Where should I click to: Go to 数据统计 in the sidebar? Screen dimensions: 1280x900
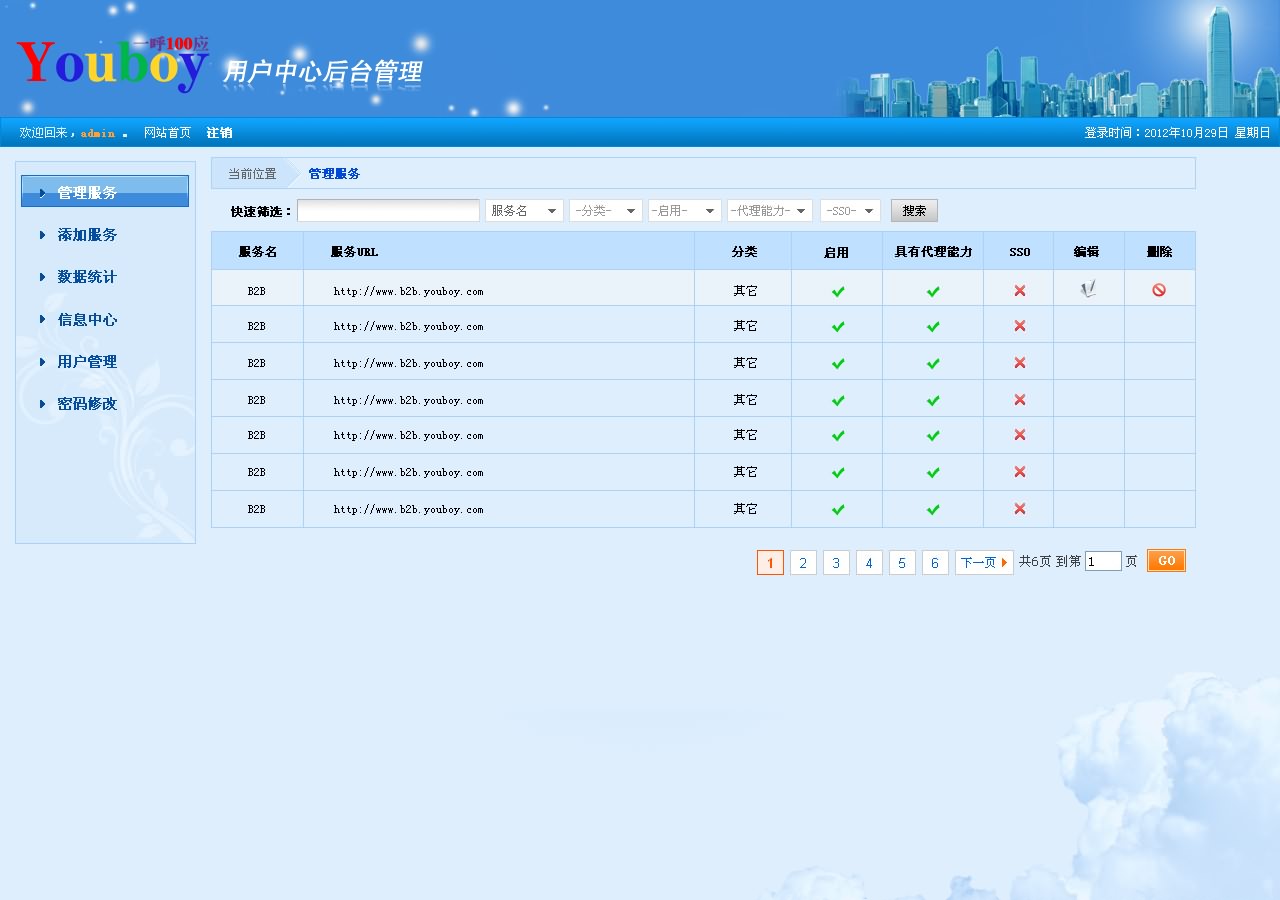[87, 277]
